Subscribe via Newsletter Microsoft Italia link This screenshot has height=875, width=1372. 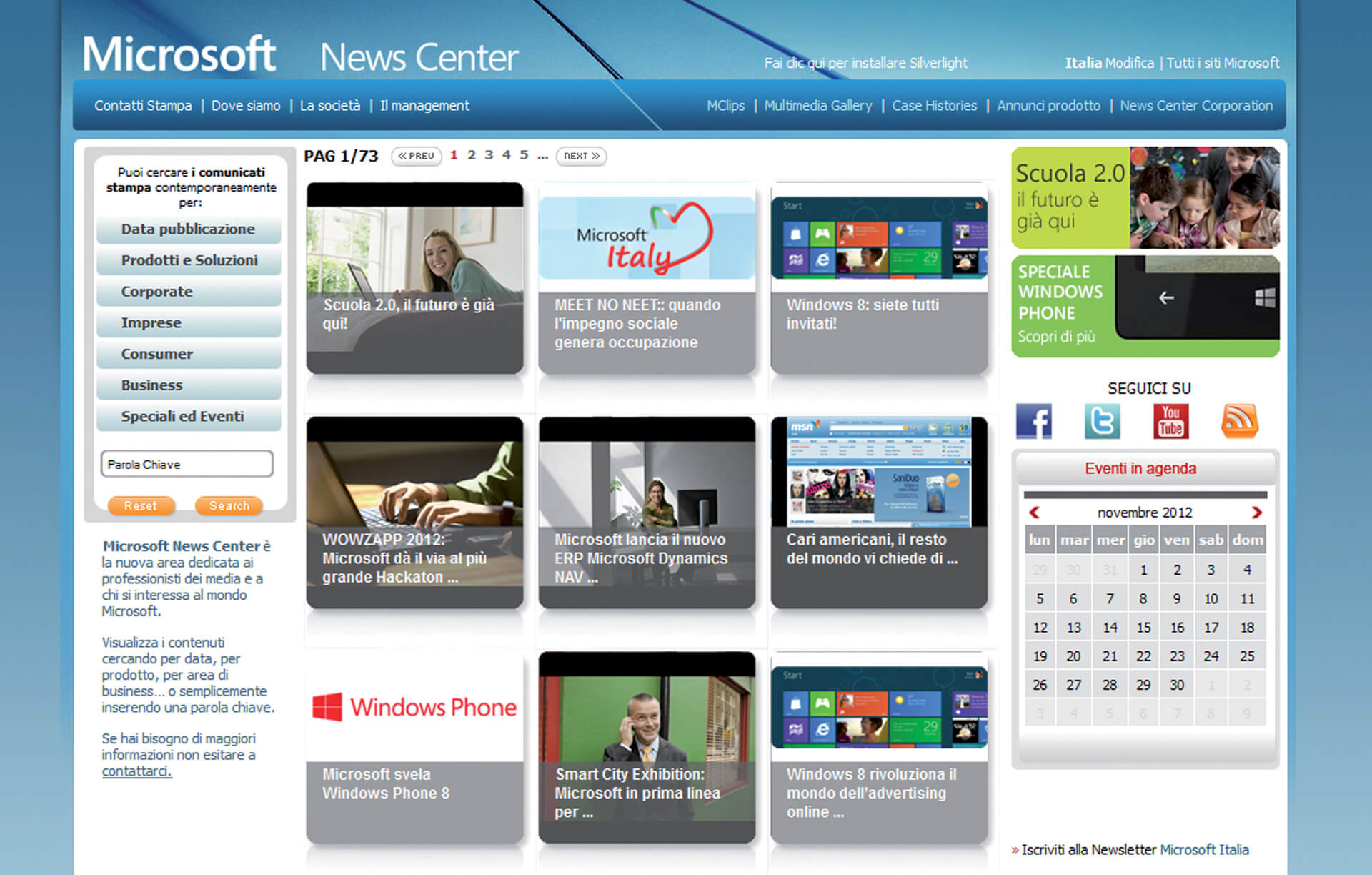[1204, 850]
